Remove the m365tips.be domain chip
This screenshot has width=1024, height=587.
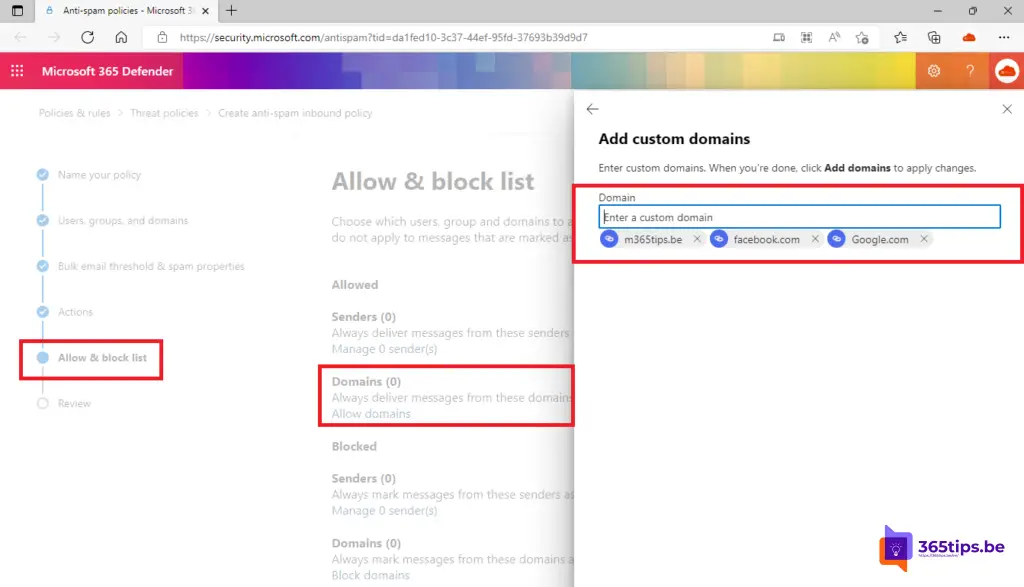tap(697, 240)
